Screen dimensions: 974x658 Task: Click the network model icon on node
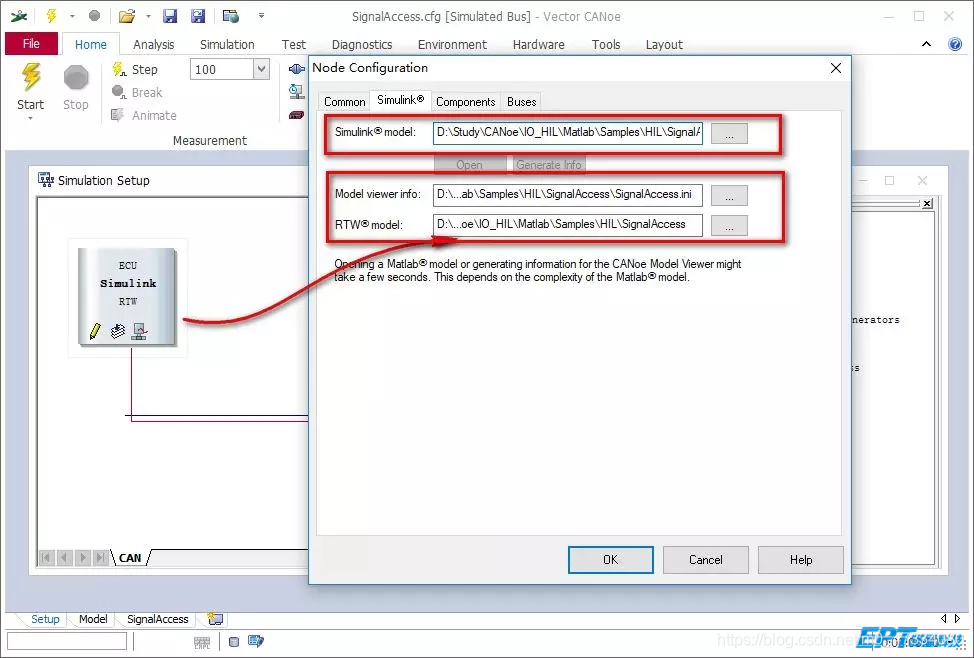[140, 331]
